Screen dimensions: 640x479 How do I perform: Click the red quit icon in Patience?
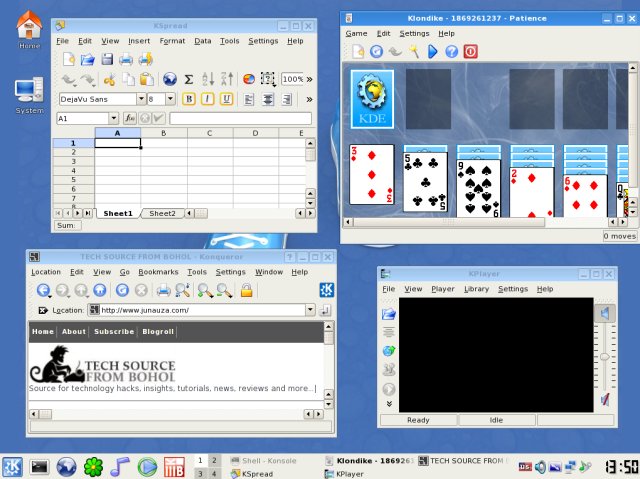coord(470,51)
